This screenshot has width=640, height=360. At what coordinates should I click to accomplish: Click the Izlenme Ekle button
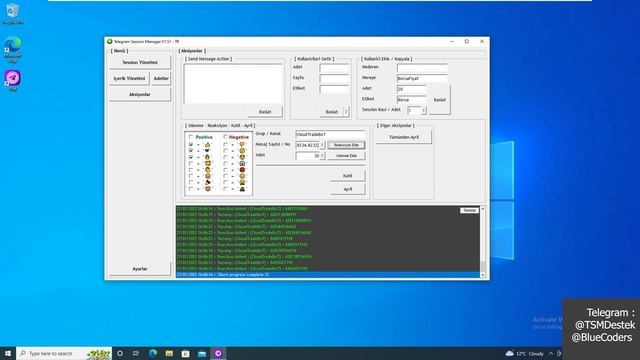(346, 156)
